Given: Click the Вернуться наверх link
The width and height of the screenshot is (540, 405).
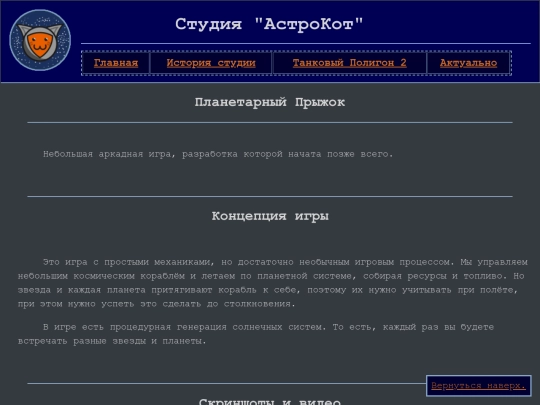Looking at the screenshot, I should pyautogui.click(x=478, y=386).
